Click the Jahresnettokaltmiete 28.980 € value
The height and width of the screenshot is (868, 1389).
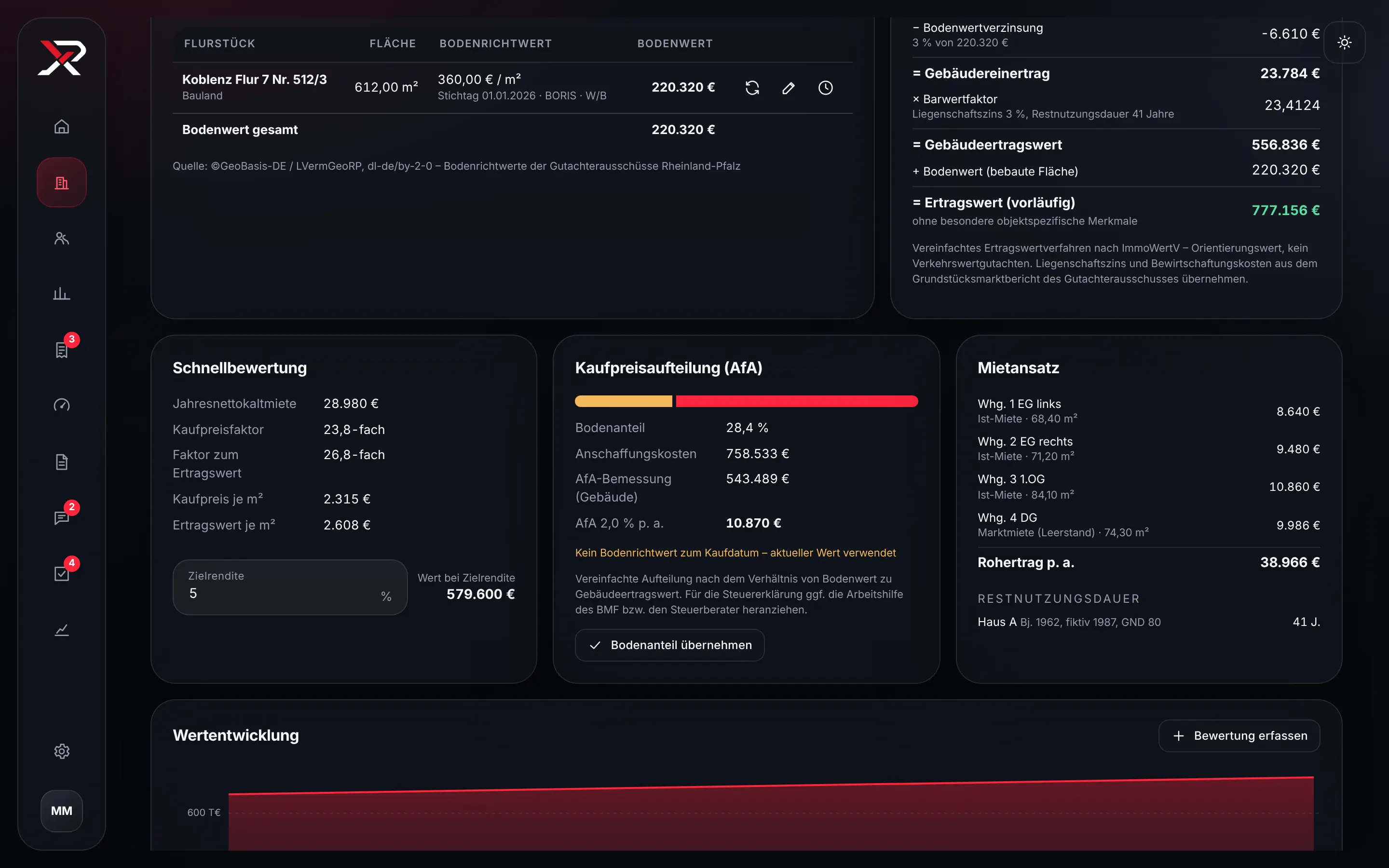pyautogui.click(x=351, y=404)
